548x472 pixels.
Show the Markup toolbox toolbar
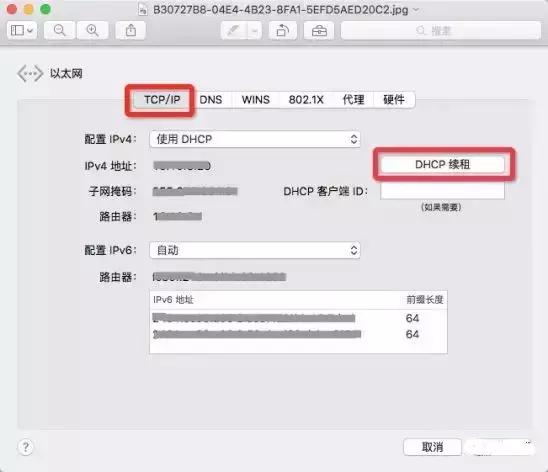tap(319, 31)
